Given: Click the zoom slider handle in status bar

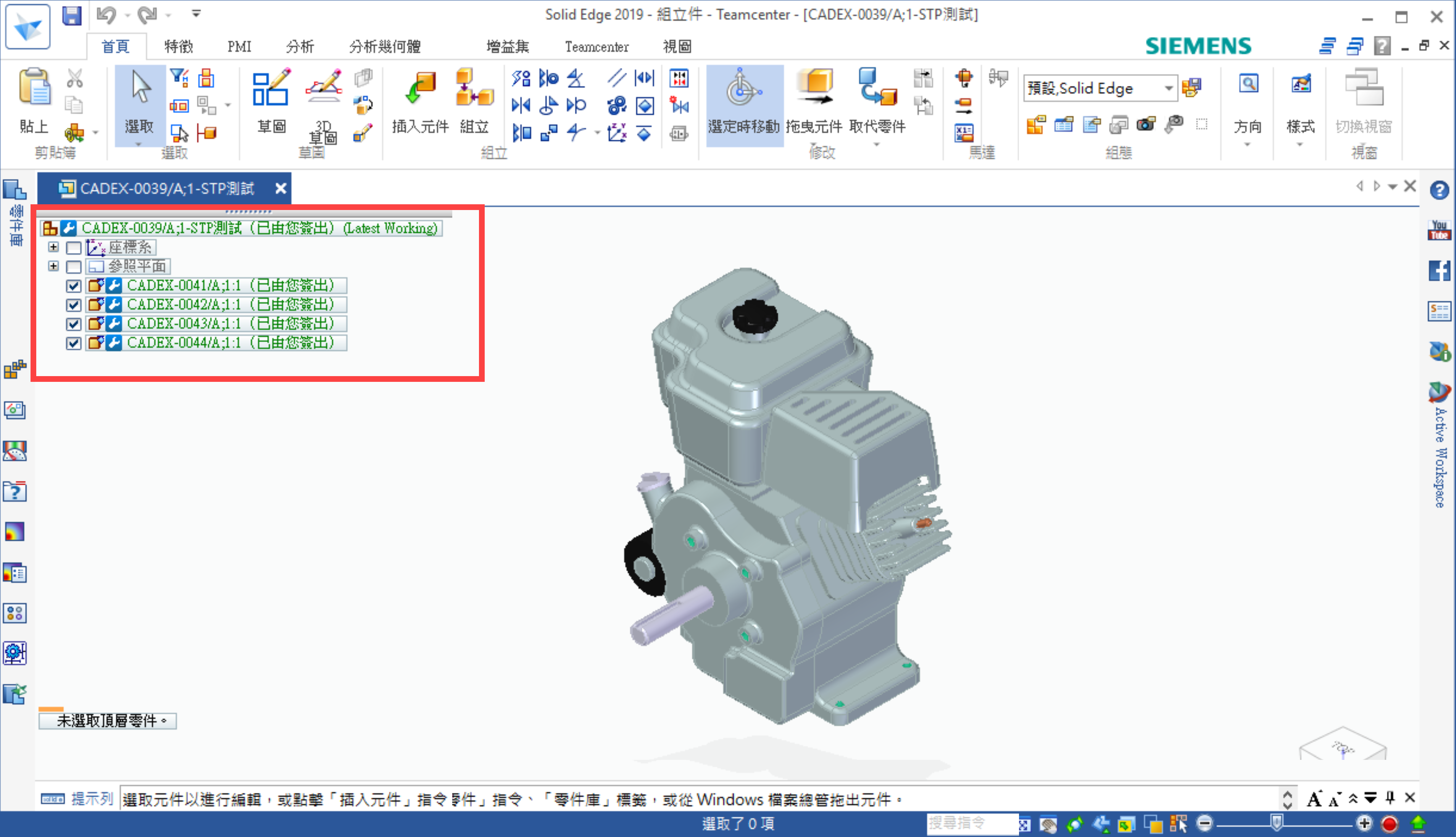Looking at the screenshot, I should pos(1276,823).
